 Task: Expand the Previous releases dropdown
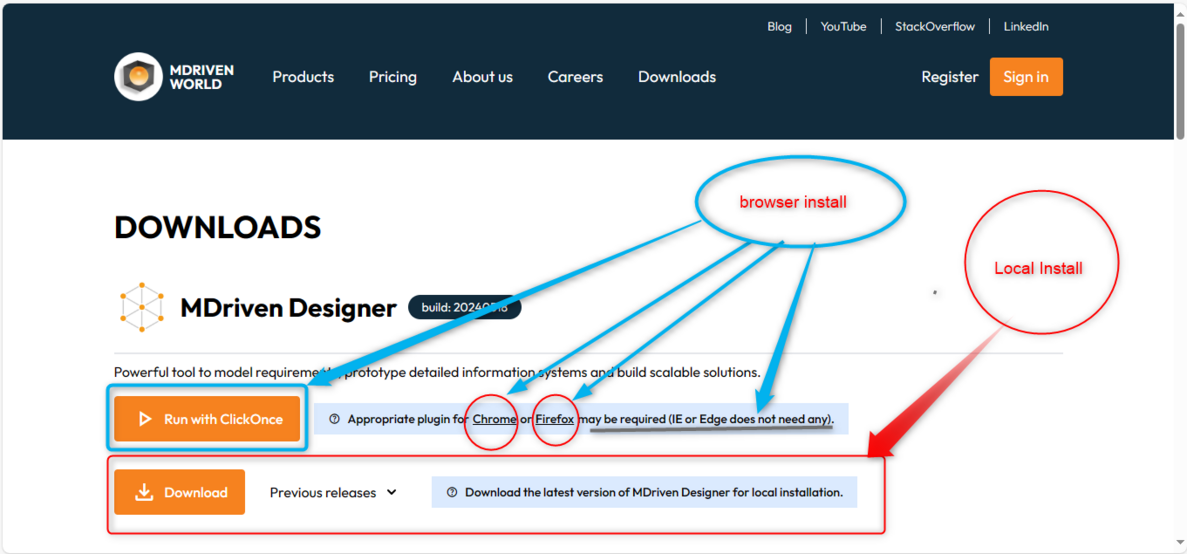point(333,493)
